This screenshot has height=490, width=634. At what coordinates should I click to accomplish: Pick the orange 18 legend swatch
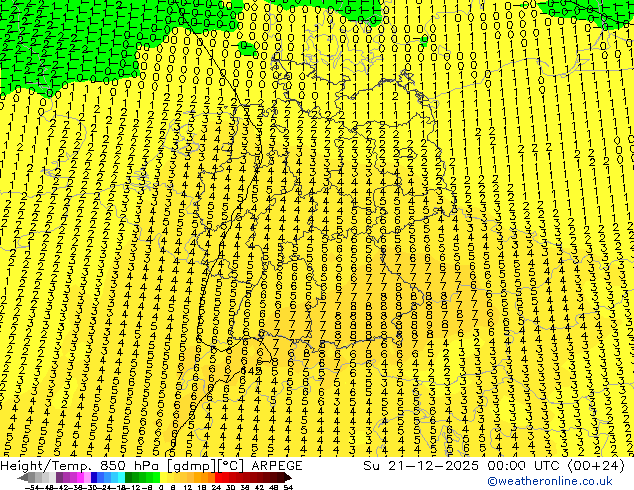pyautogui.click(x=205, y=477)
